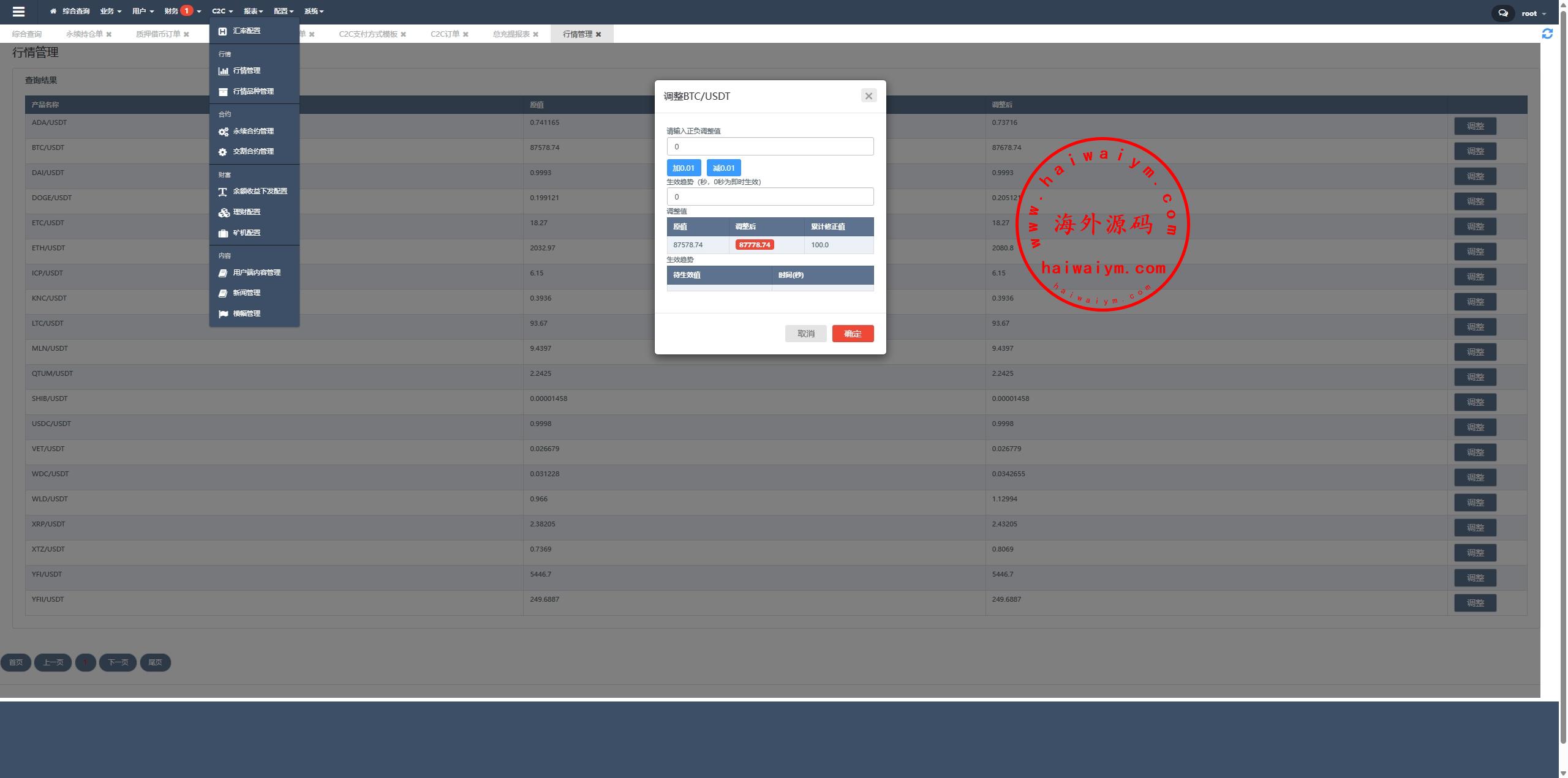Screen dimensions: 1568x778
Task: Go to 下一页 in pagination
Action: pos(118,662)
